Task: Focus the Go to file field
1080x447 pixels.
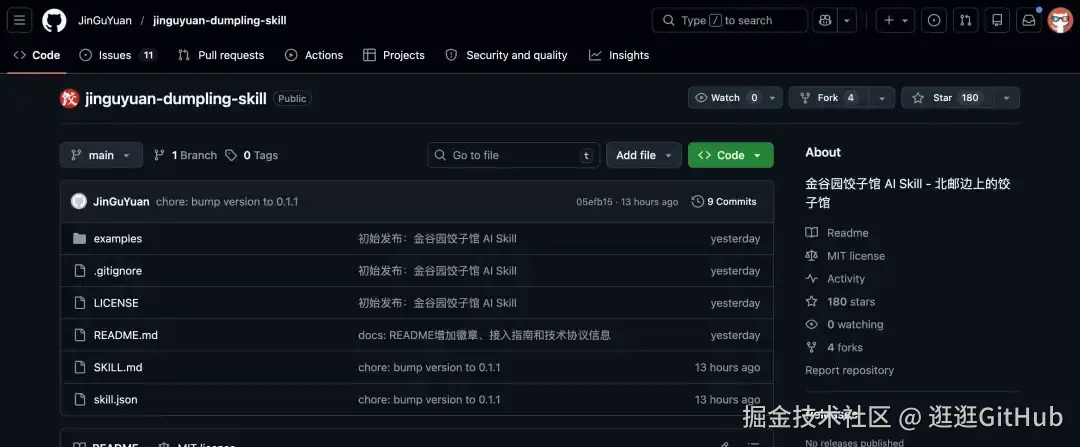Action: (x=513, y=155)
